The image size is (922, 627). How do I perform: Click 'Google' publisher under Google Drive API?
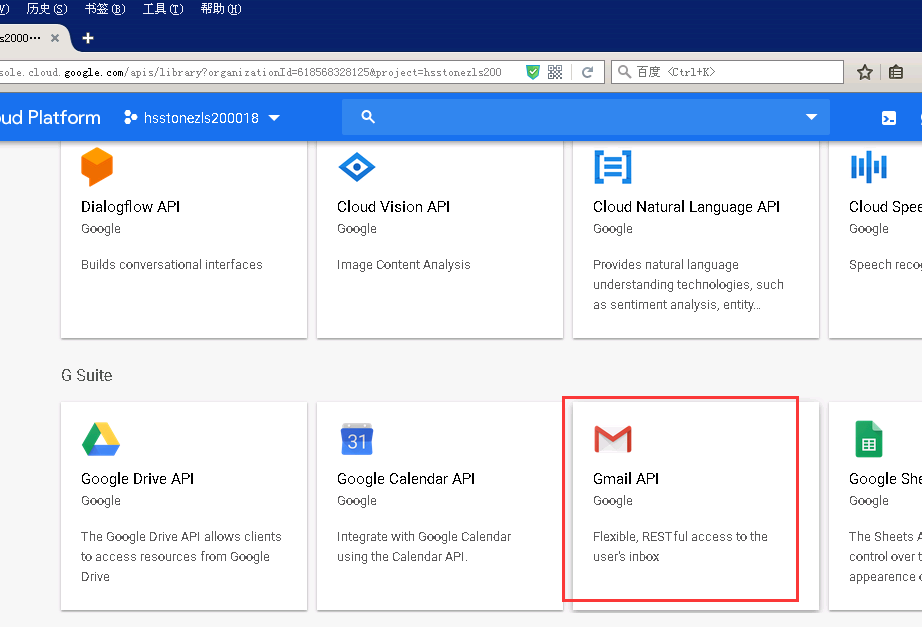coord(101,501)
